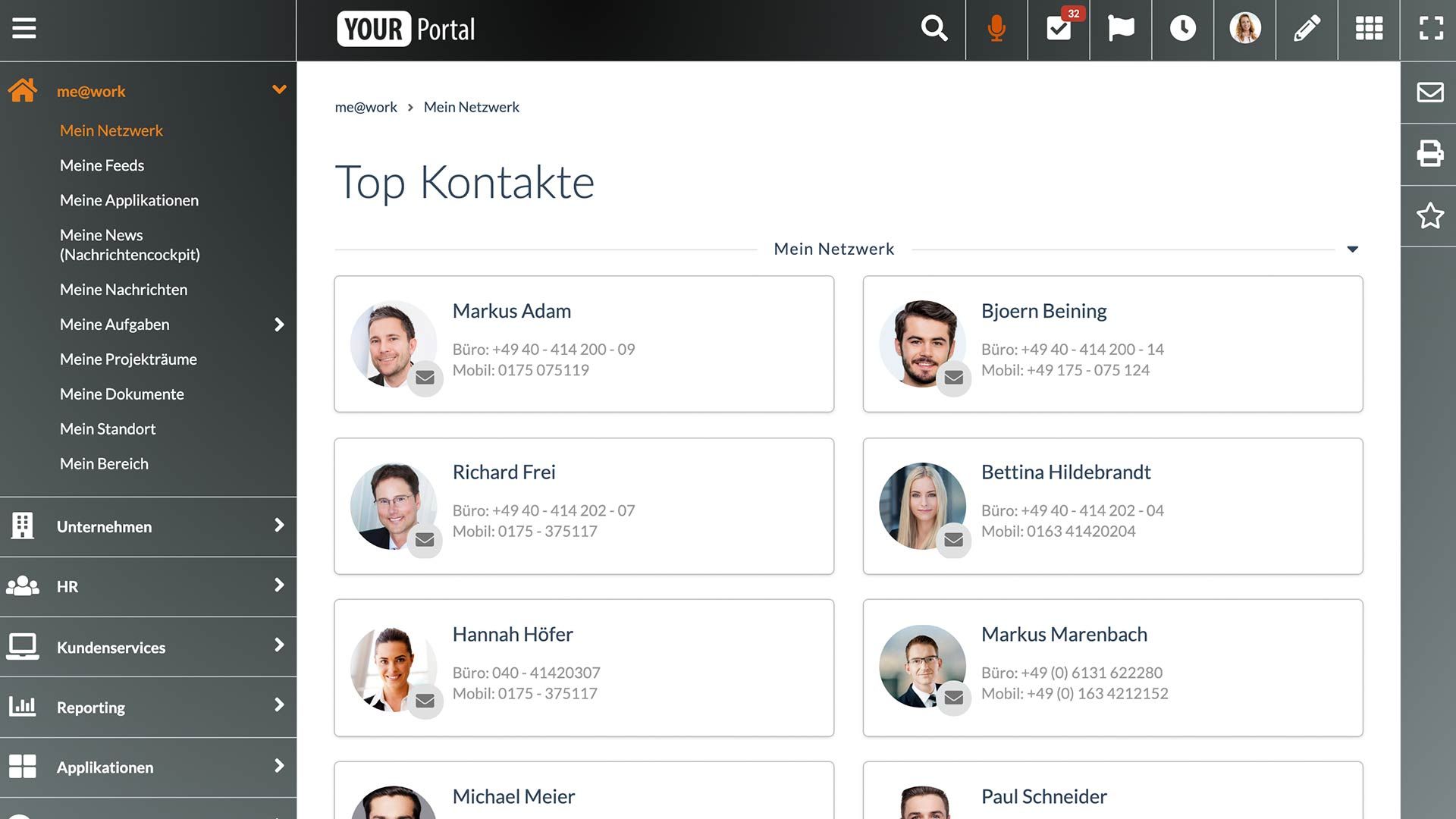Click the star favorite icon on the right sidebar
The width and height of the screenshot is (1456, 819).
click(1429, 216)
